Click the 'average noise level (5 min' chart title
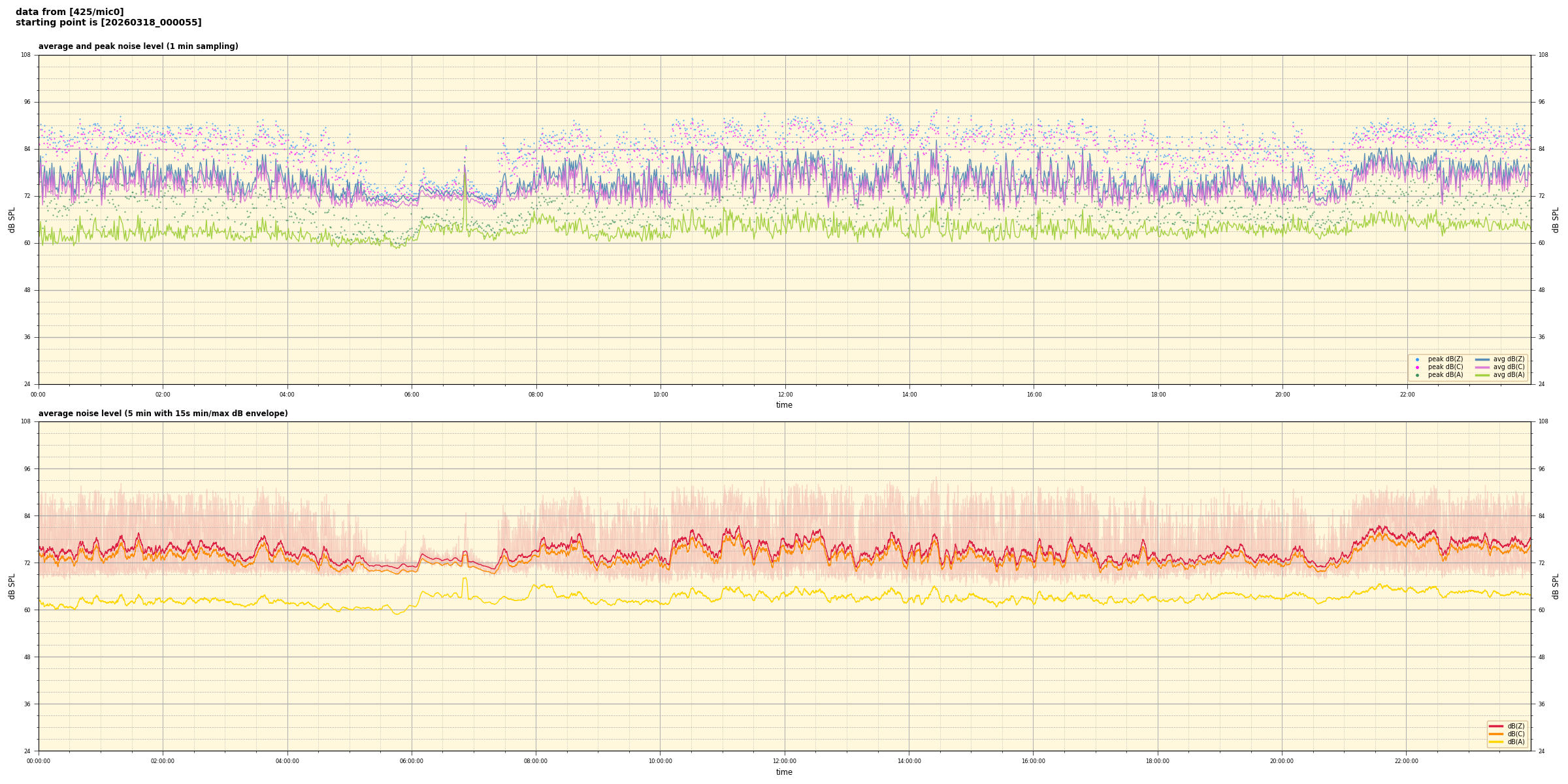 click(x=163, y=414)
